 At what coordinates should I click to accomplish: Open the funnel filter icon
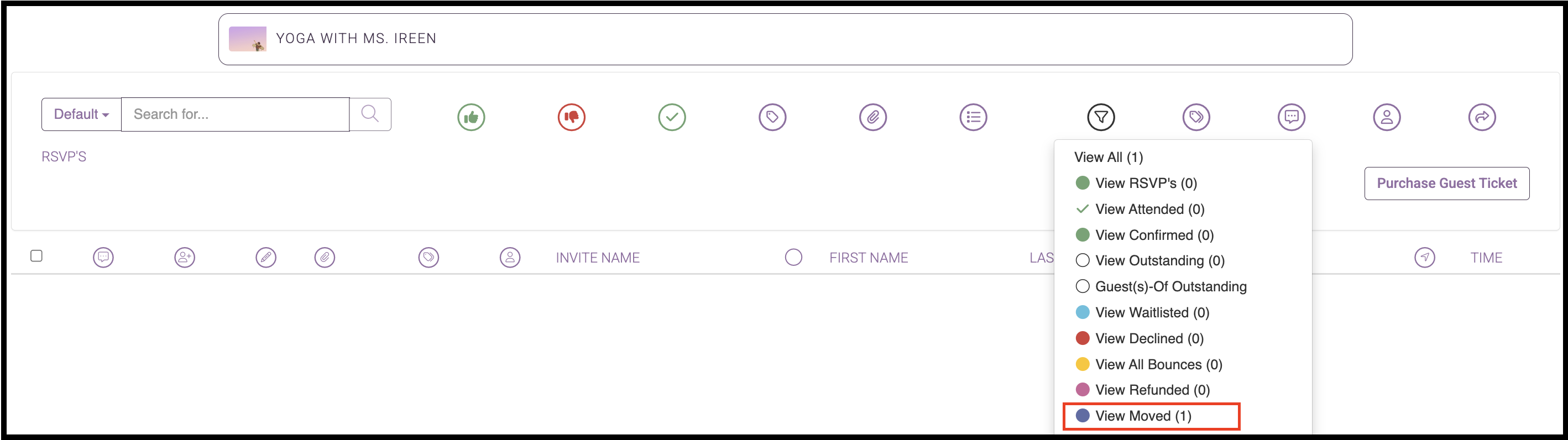(x=1100, y=117)
